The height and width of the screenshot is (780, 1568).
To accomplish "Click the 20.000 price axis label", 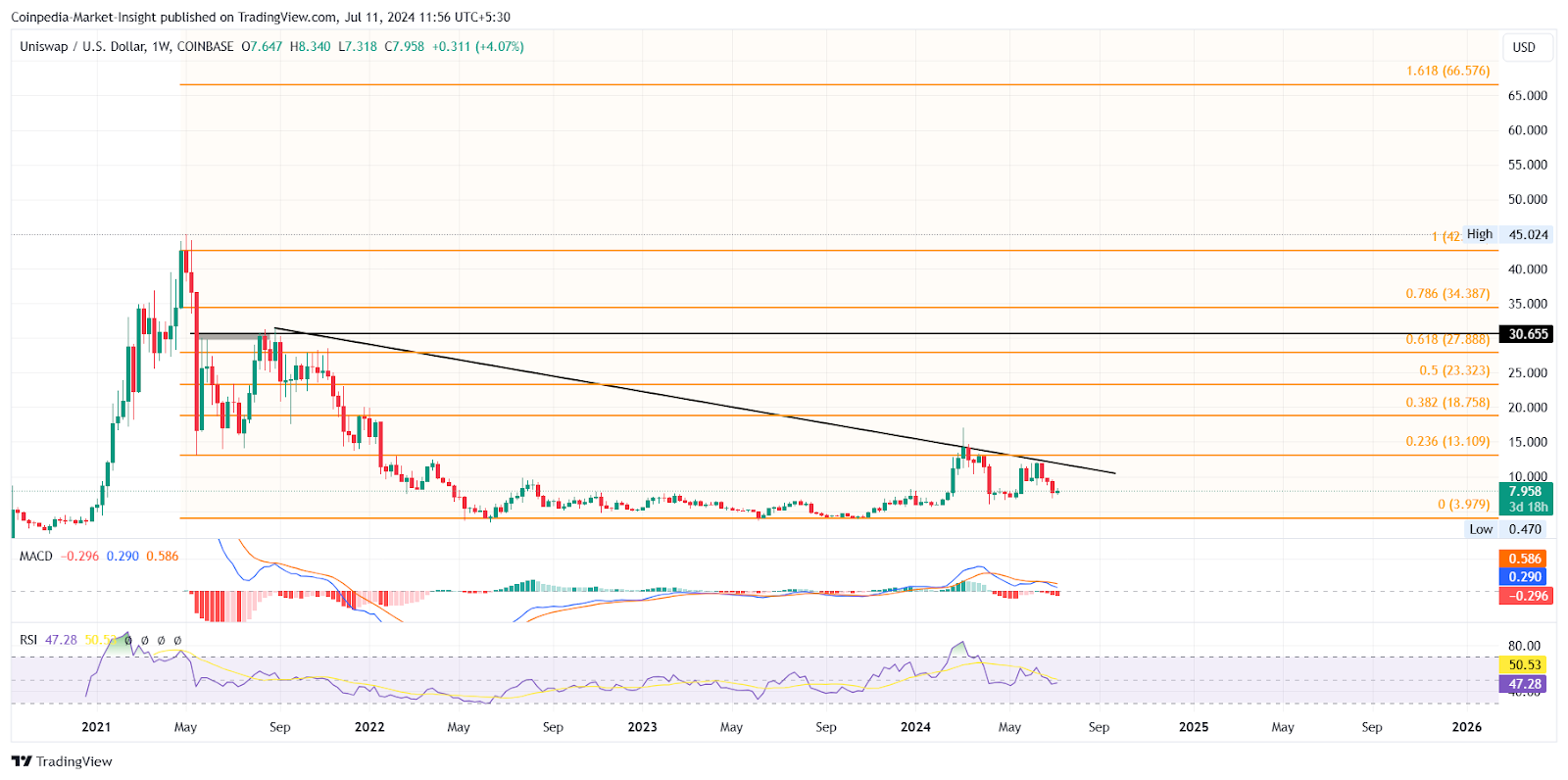I will click(1528, 408).
